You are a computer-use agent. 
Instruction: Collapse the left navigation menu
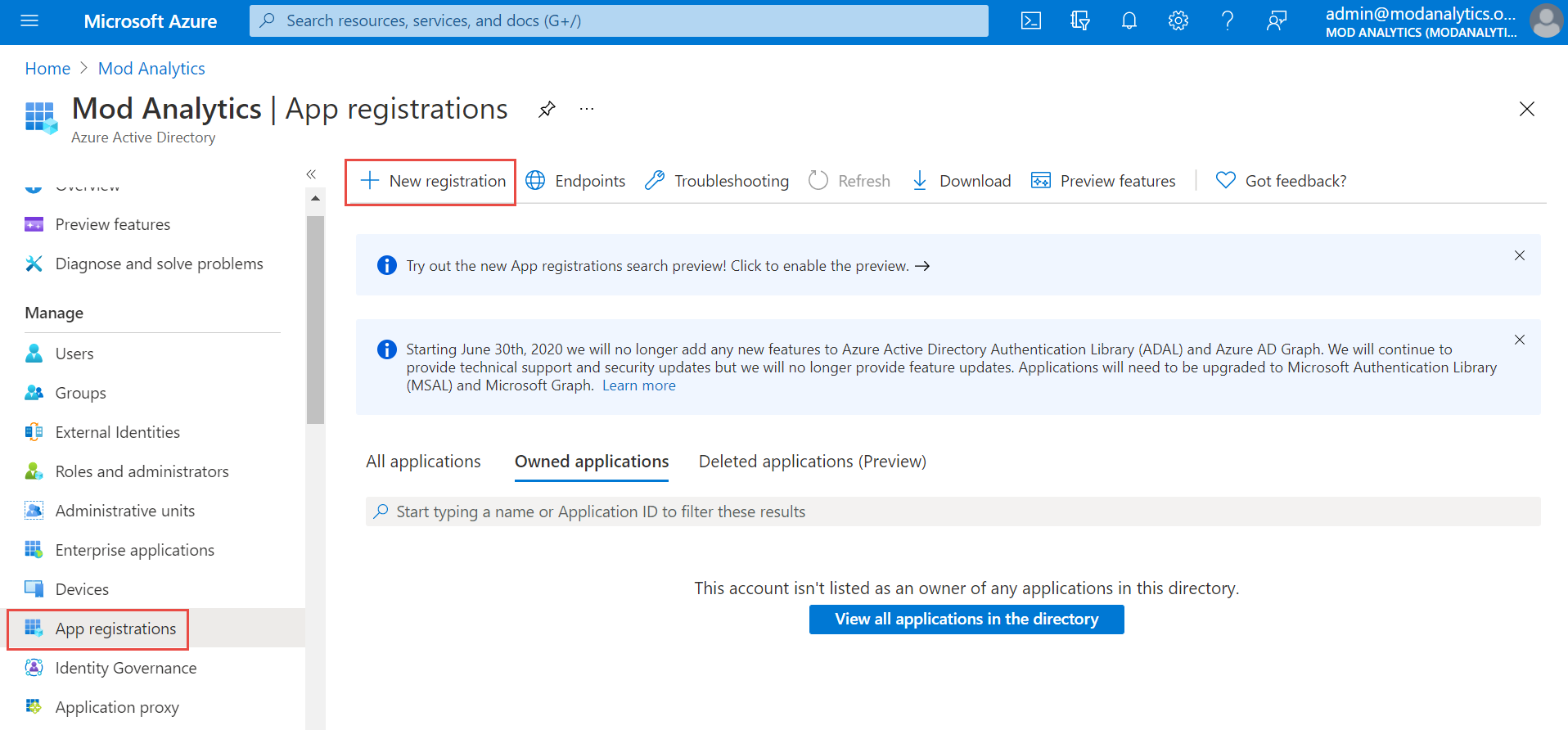click(311, 174)
